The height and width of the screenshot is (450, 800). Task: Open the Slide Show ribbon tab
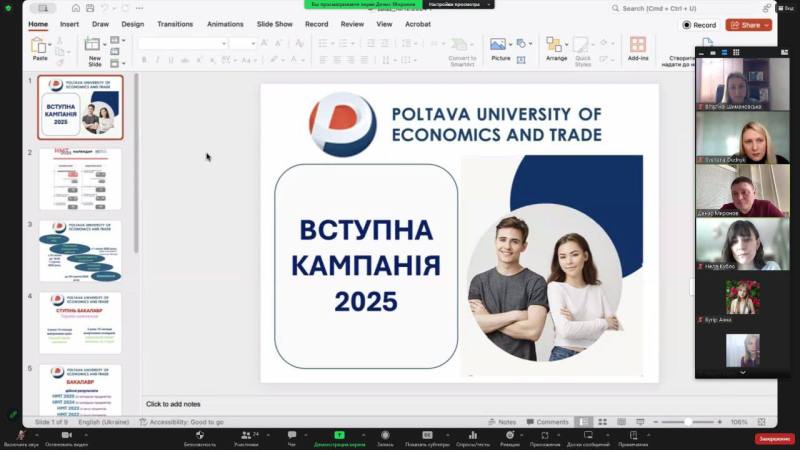[274, 24]
